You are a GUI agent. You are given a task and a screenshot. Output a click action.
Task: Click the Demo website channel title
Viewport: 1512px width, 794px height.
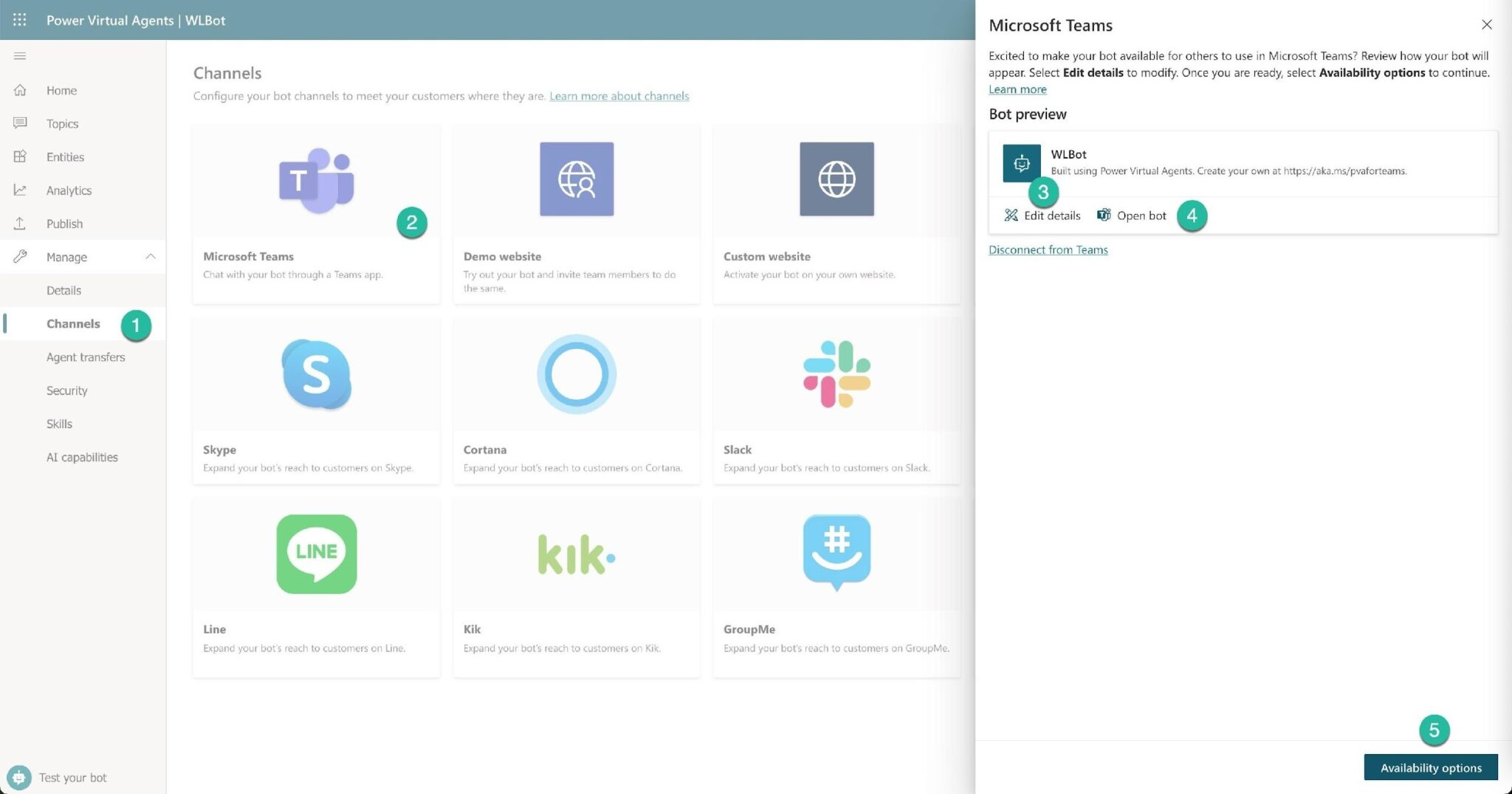pyautogui.click(x=502, y=256)
